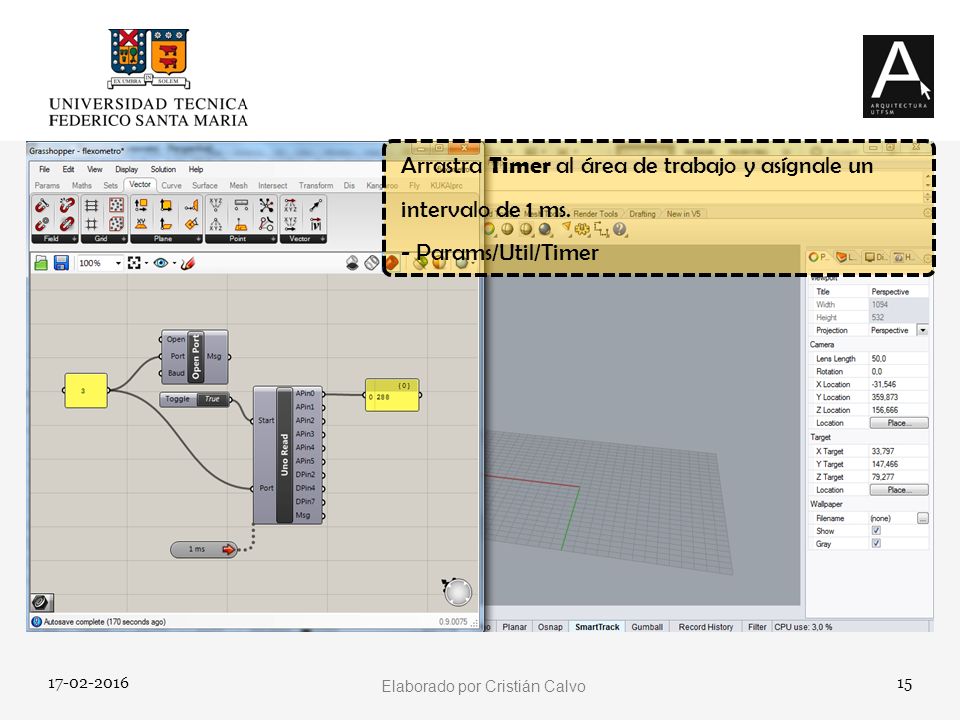Click the Closest Points star icon in Point group

266,206
